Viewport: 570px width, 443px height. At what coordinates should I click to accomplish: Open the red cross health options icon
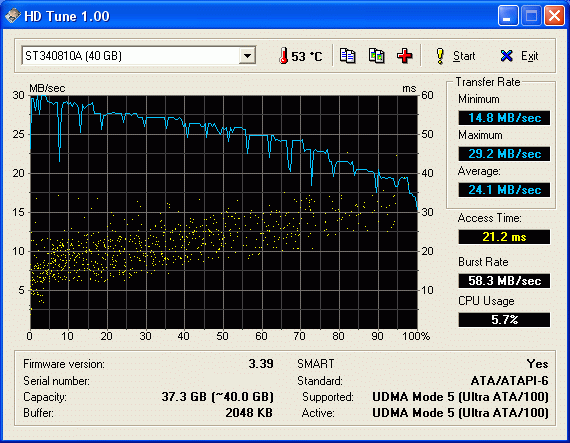tap(405, 56)
